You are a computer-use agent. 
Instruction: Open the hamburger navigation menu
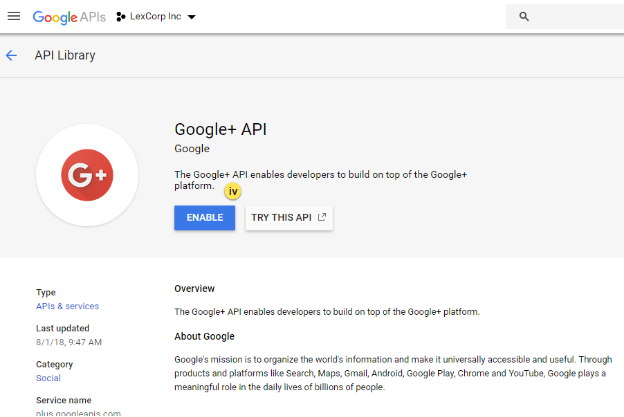(x=14, y=16)
